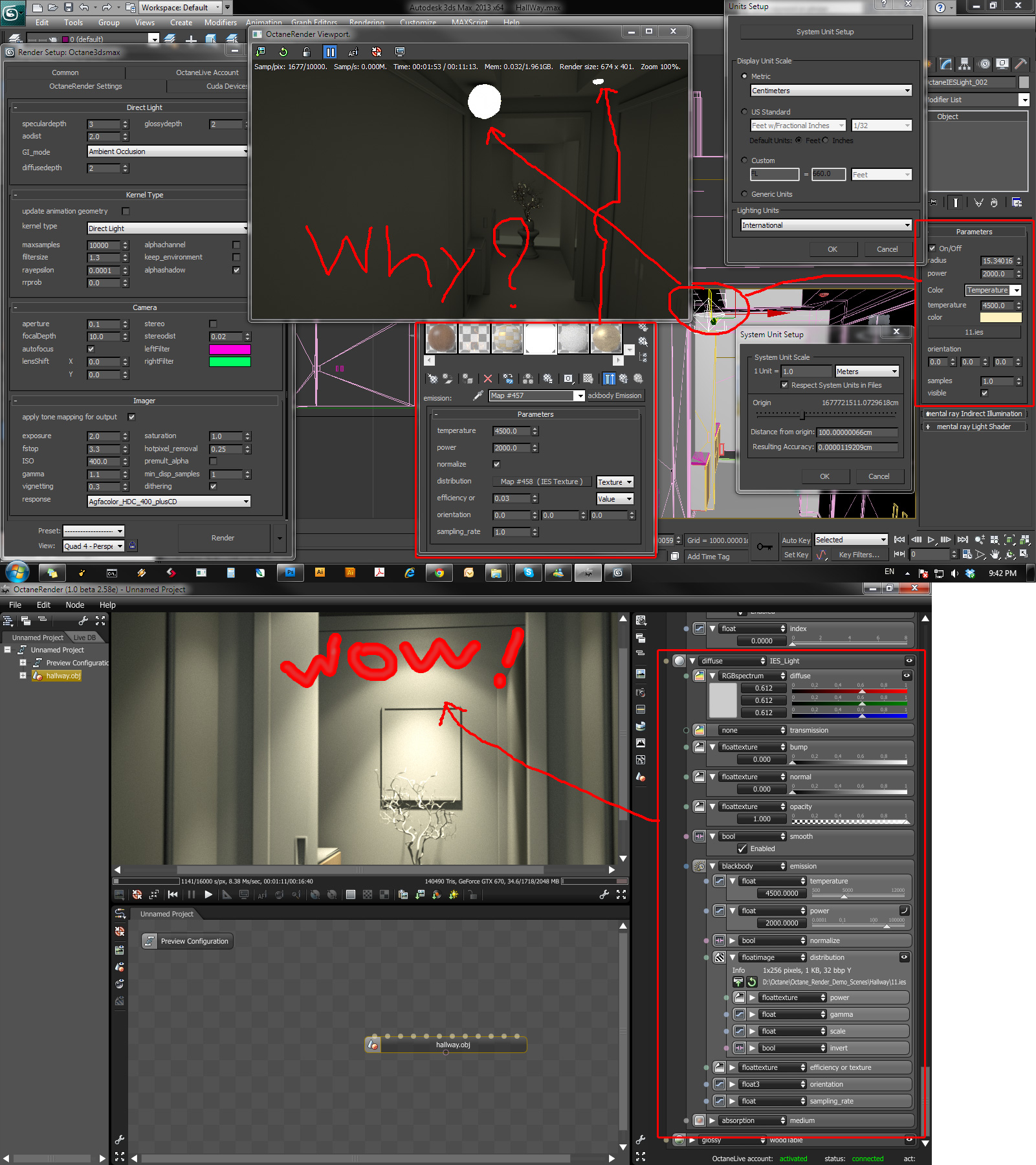Click the restart render (skip back) icon in Octane
The image size is (1036, 1165).
173,894
